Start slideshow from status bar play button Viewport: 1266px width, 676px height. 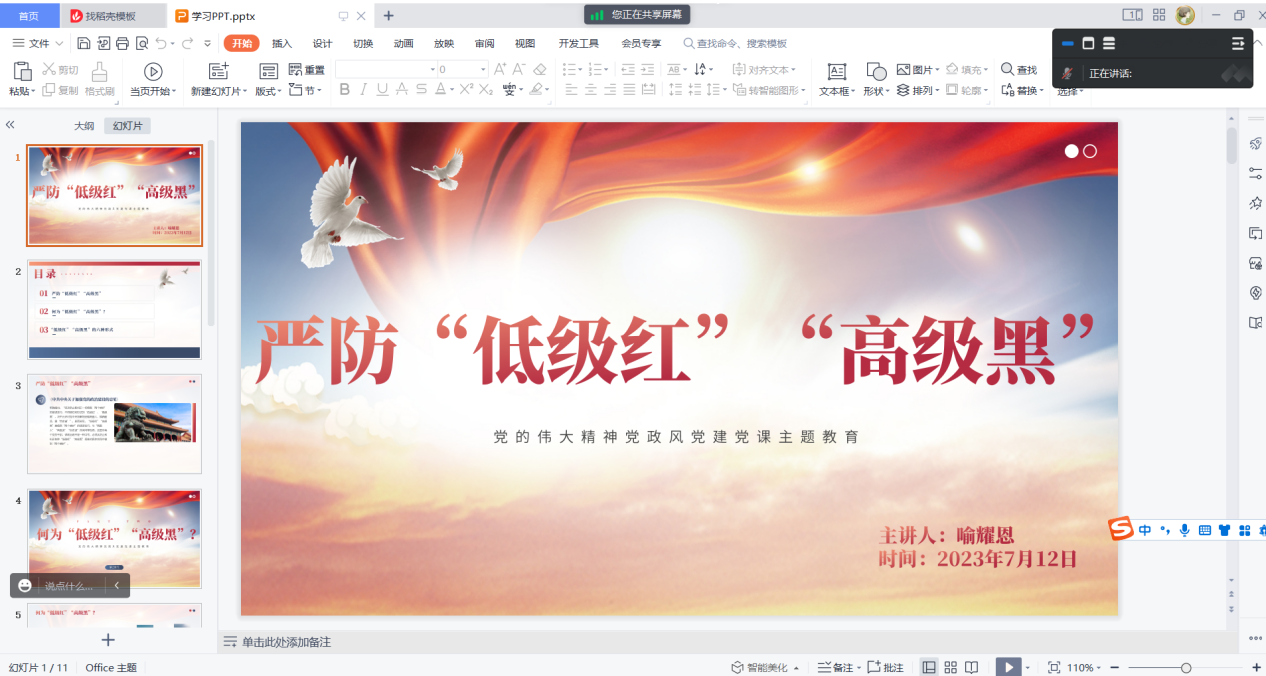(x=1008, y=667)
